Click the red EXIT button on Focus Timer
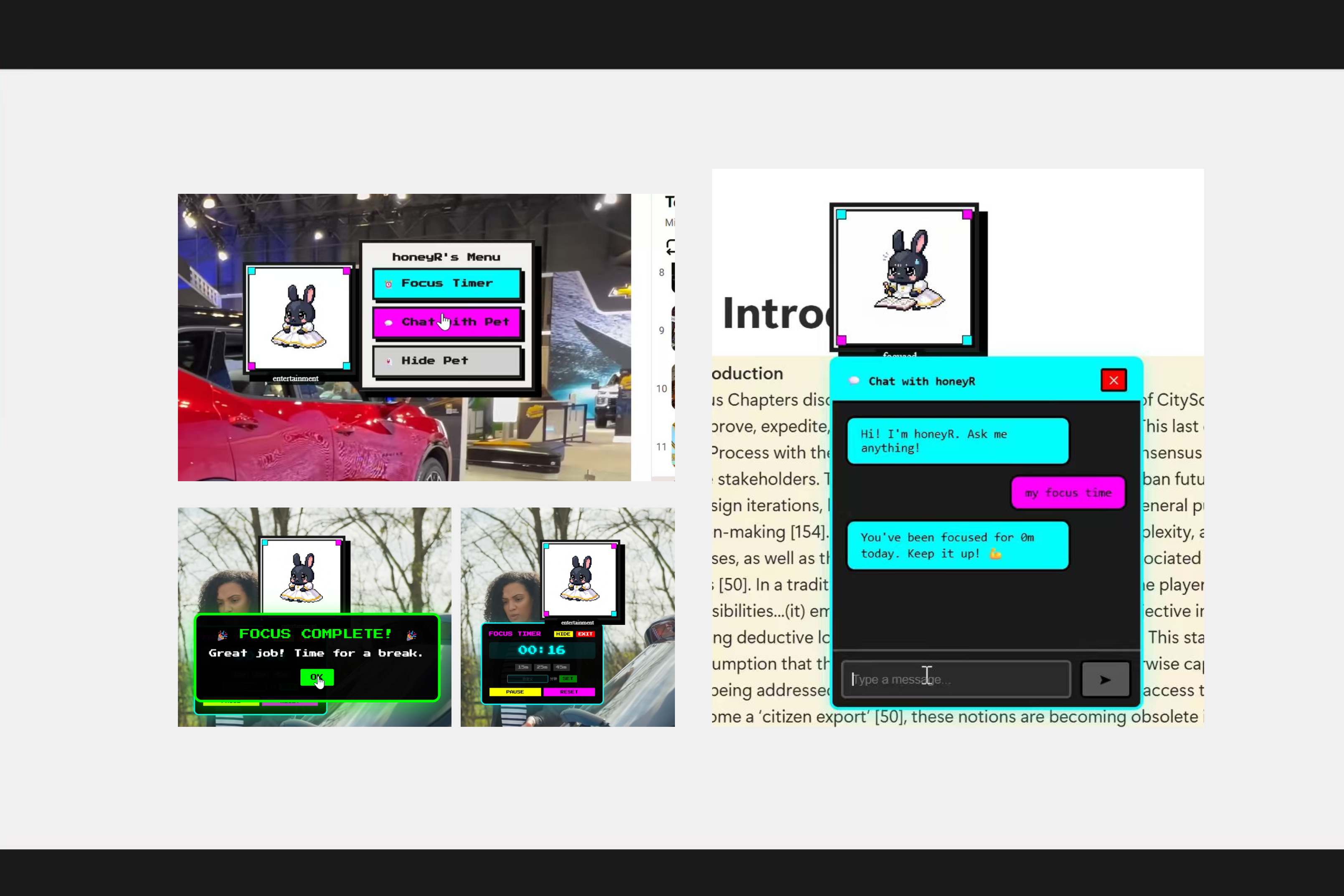The image size is (1344, 896). (x=585, y=634)
